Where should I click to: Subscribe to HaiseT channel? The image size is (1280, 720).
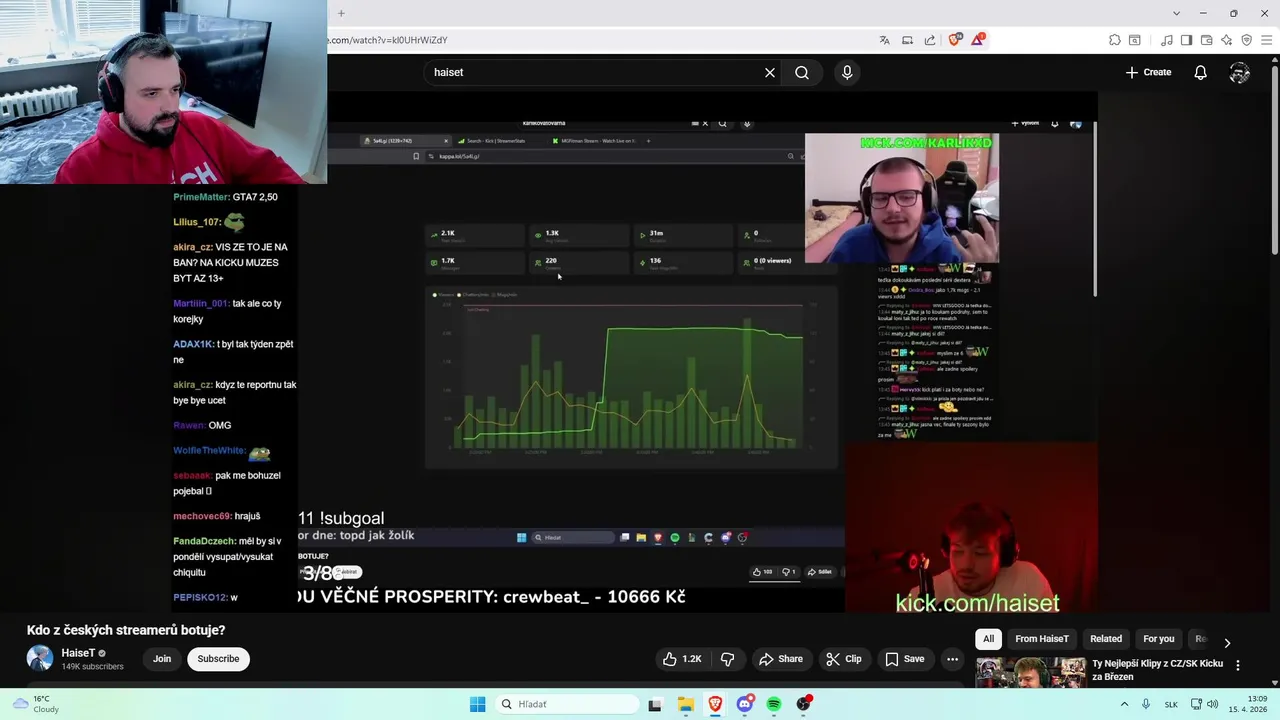click(x=218, y=659)
